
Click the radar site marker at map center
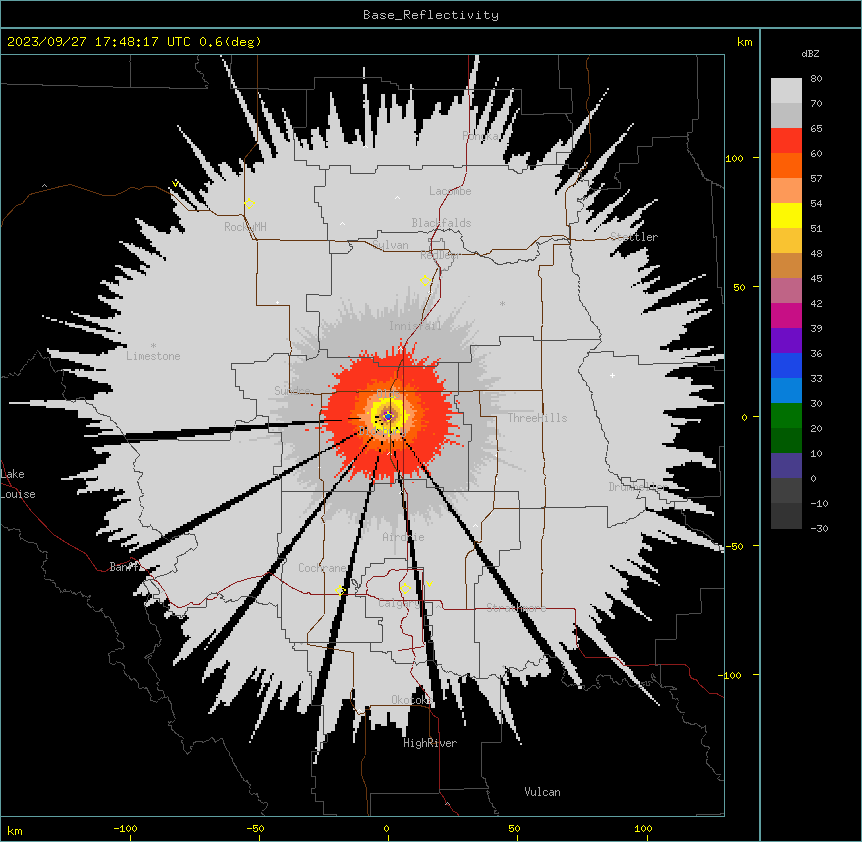(x=388, y=417)
